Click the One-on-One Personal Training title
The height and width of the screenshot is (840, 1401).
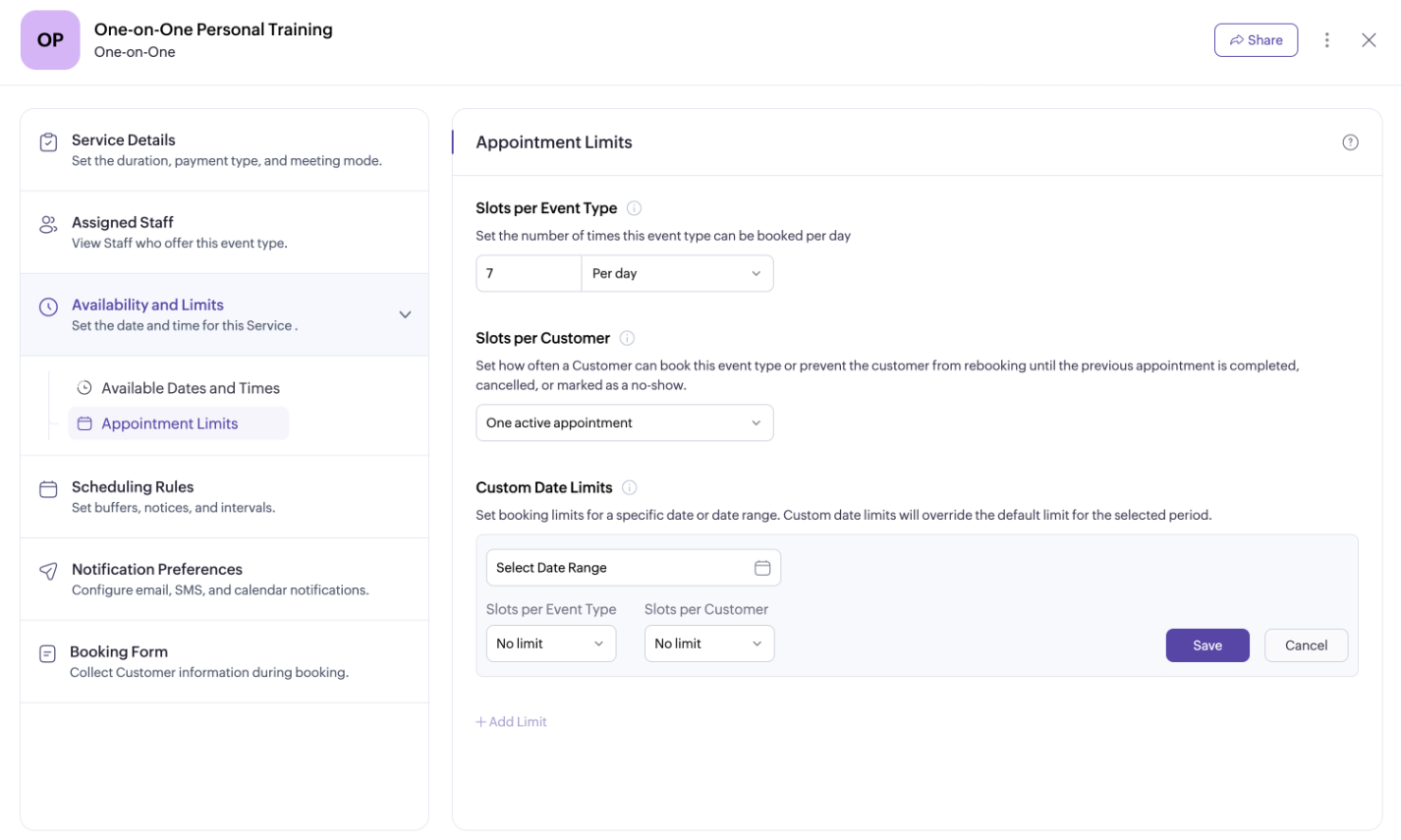coord(213,29)
